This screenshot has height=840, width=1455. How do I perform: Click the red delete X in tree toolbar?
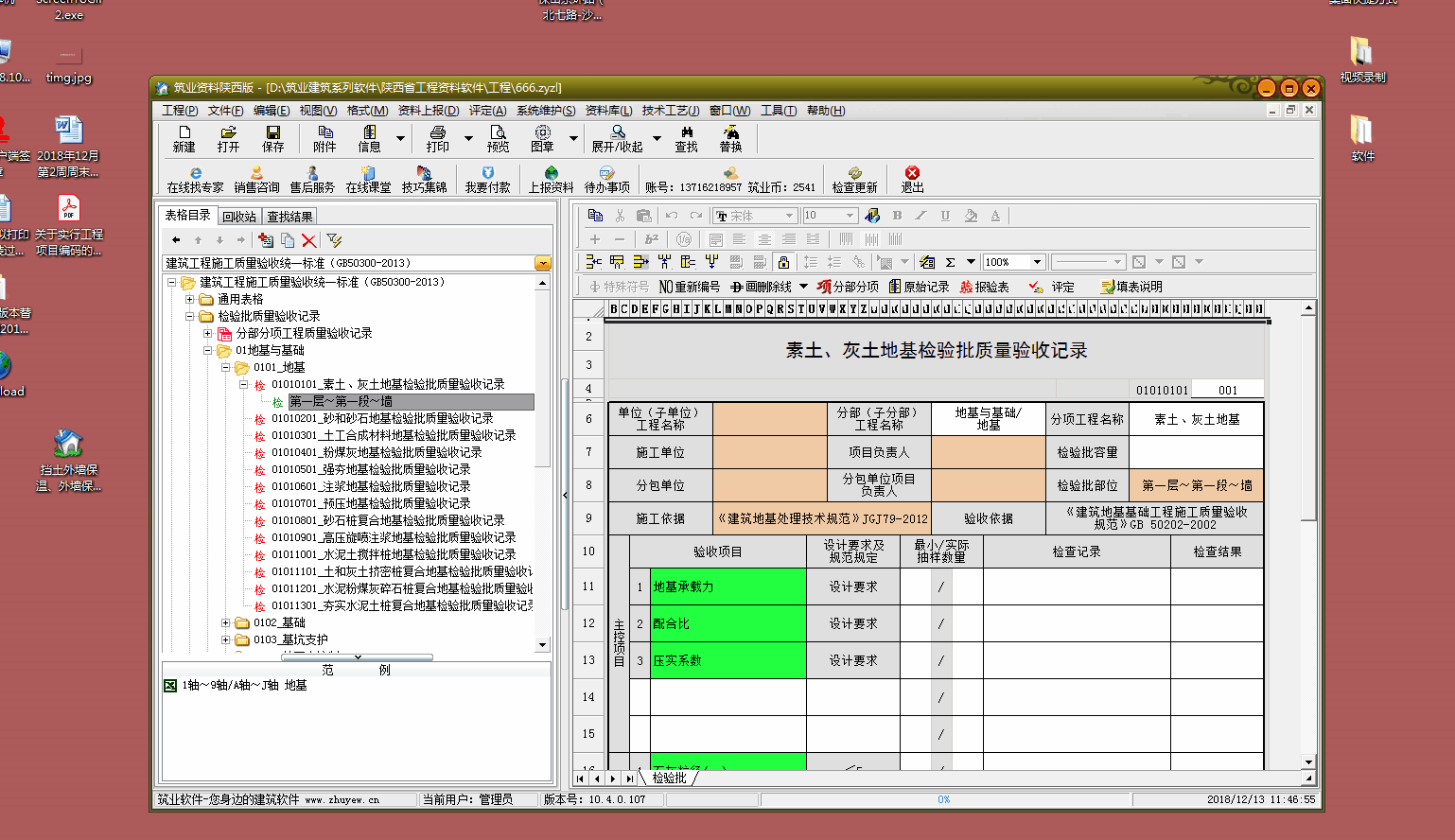[308, 240]
